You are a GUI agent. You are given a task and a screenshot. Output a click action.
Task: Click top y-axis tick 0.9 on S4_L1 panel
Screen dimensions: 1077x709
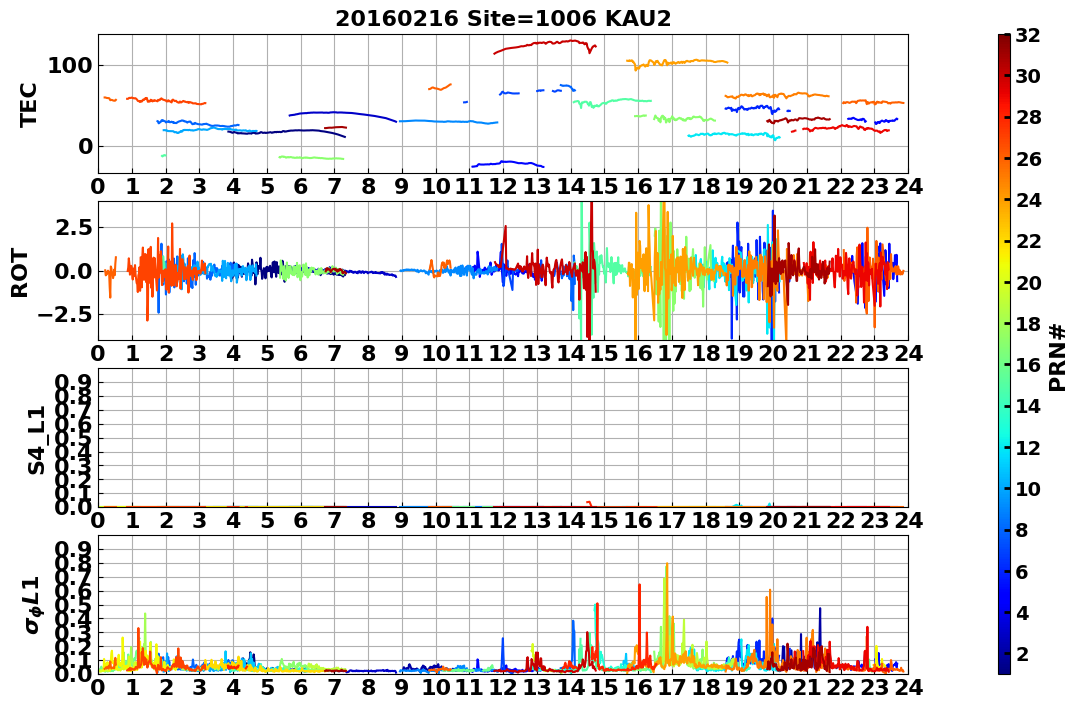pos(71,382)
